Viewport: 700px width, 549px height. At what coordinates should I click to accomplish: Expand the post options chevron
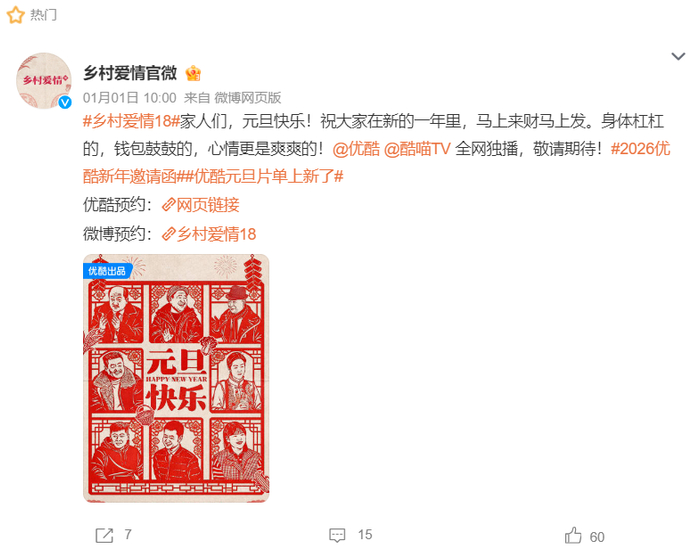point(678,56)
